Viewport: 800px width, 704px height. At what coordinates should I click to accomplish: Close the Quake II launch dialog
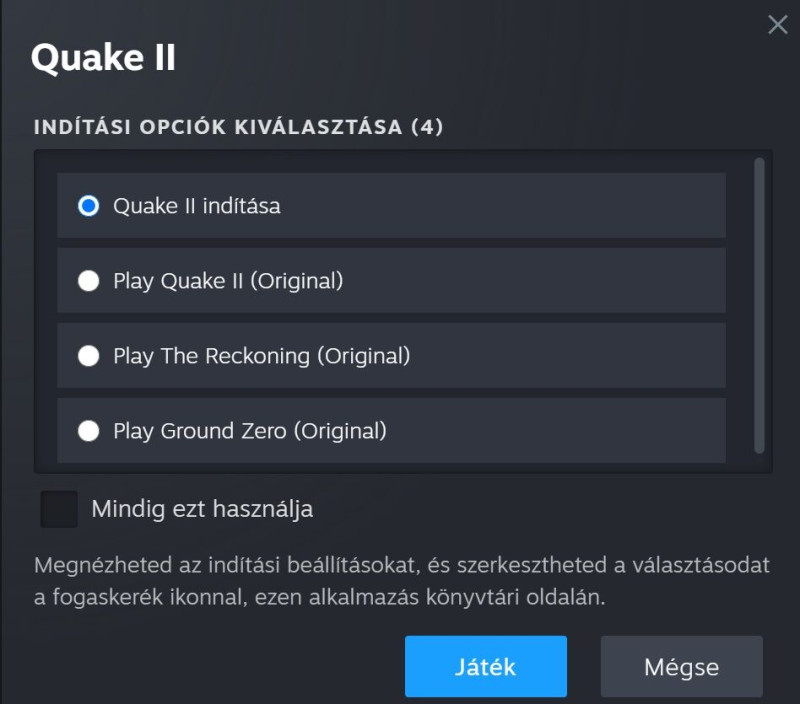777,25
